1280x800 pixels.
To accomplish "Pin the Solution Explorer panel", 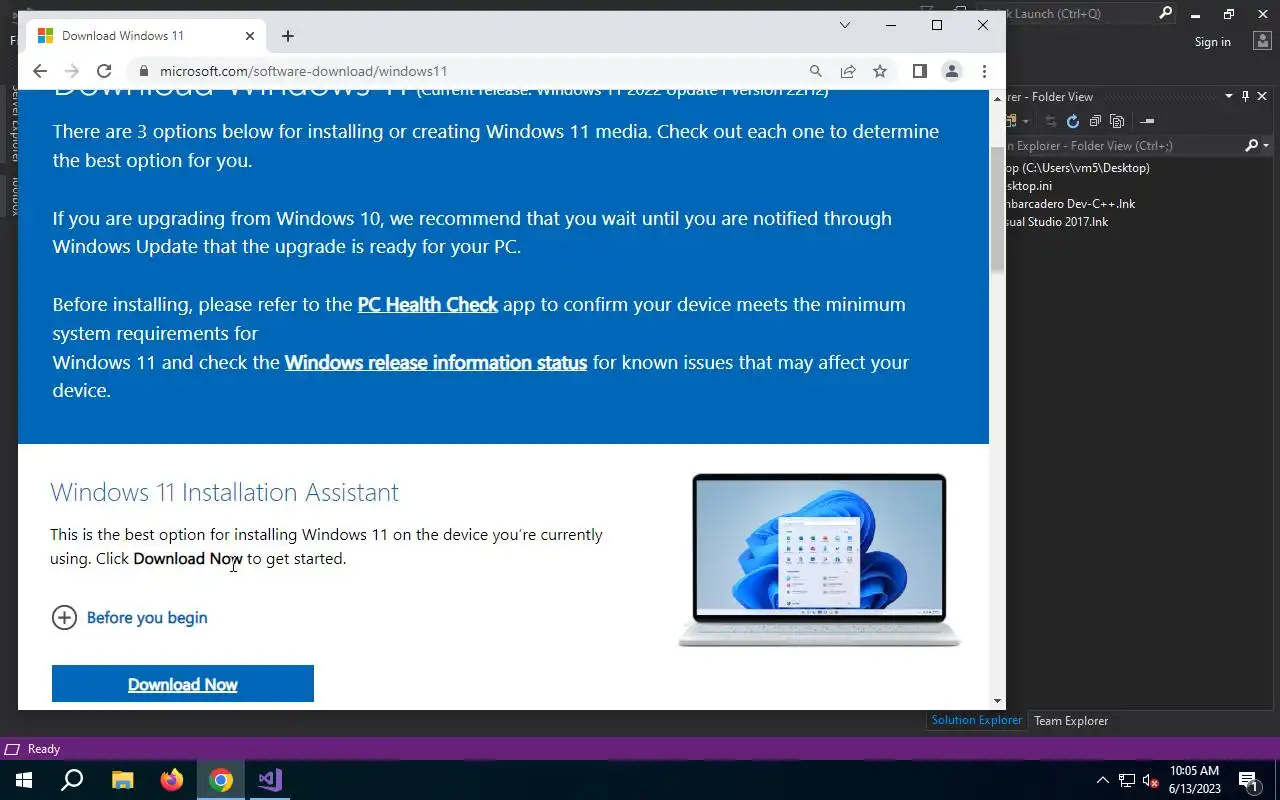I will click(1245, 96).
